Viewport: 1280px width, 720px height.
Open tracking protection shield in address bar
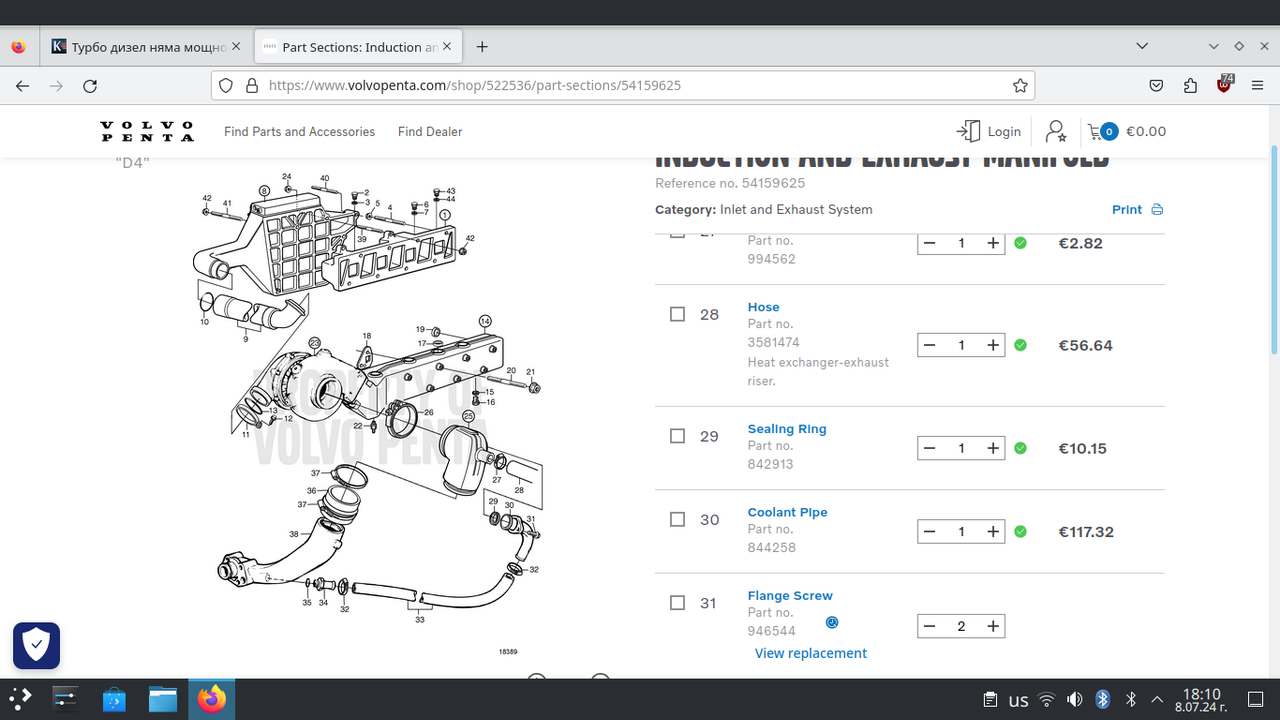point(226,86)
